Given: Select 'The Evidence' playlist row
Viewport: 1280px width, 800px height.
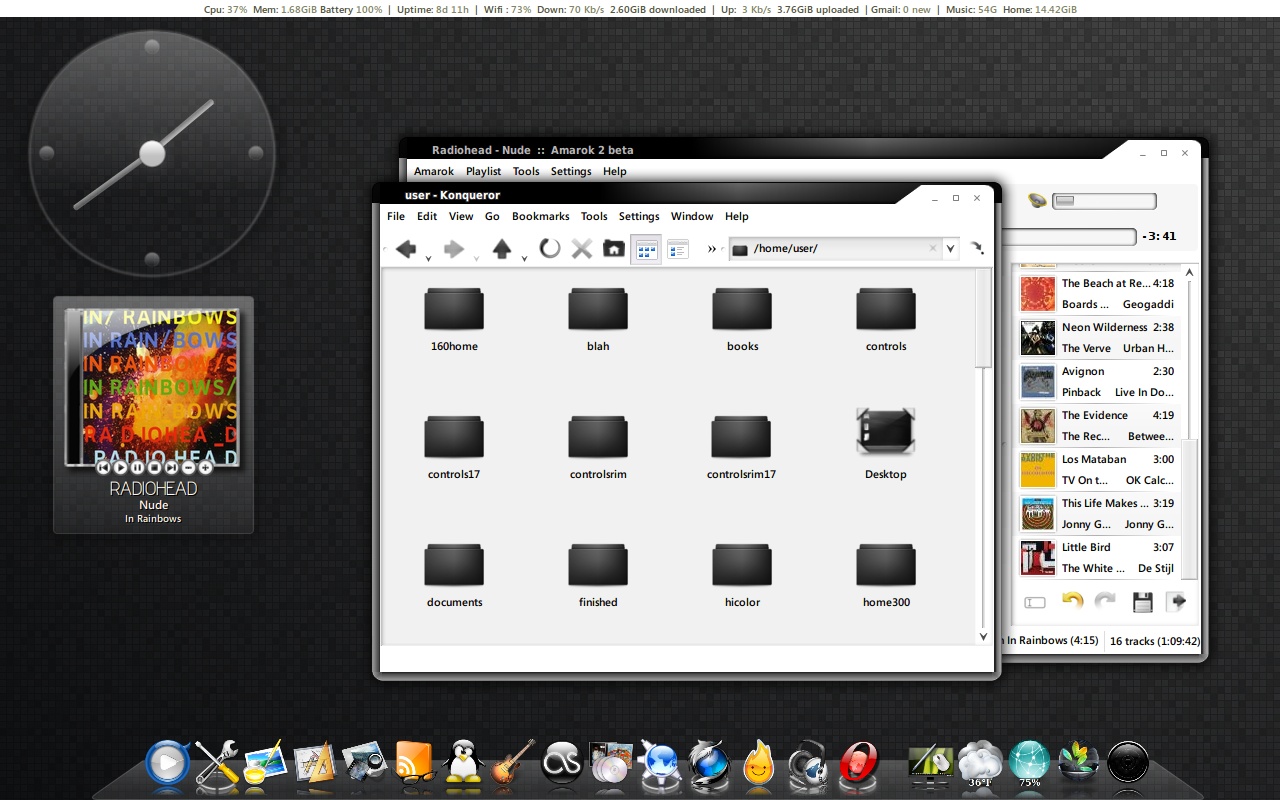Looking at the screenshot, I should pyautogui.click(x=1098, y=426).
